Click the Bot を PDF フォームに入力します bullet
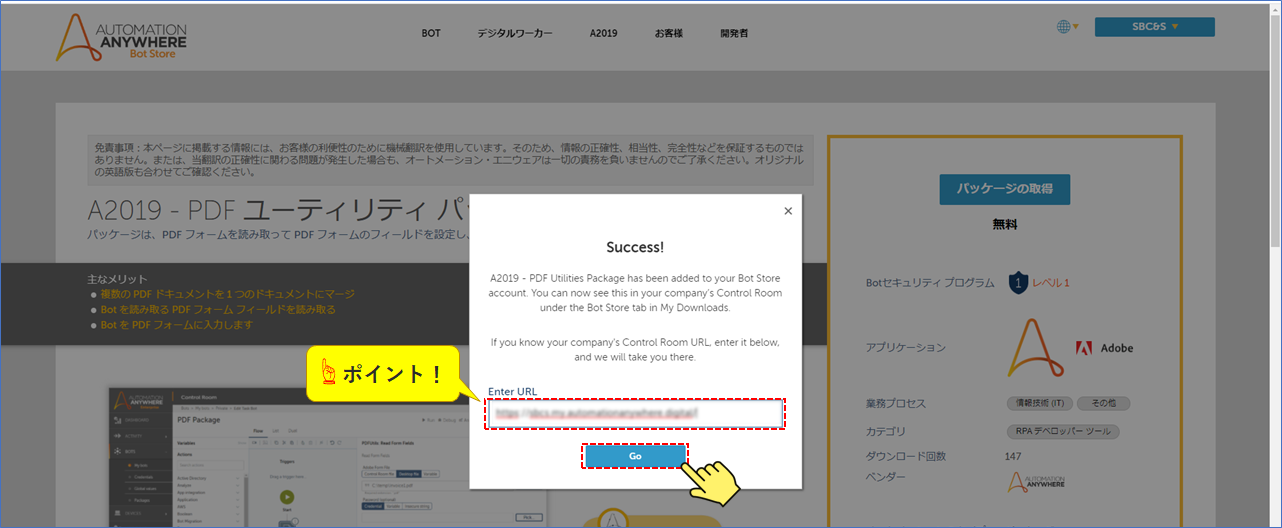This screenshot has height=528, width=1282. coord(176,325)
